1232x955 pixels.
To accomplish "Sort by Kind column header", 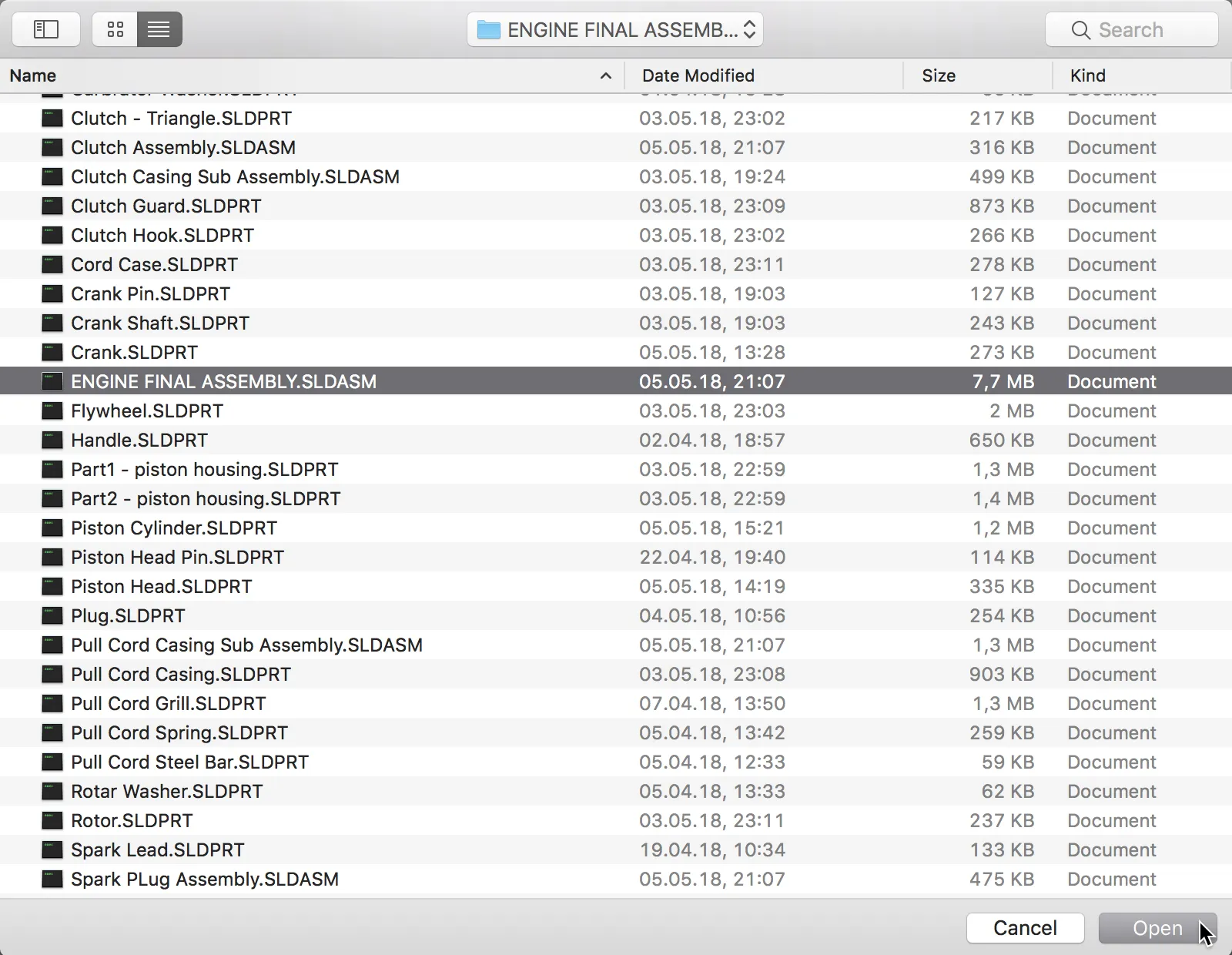I will 1142,75.
